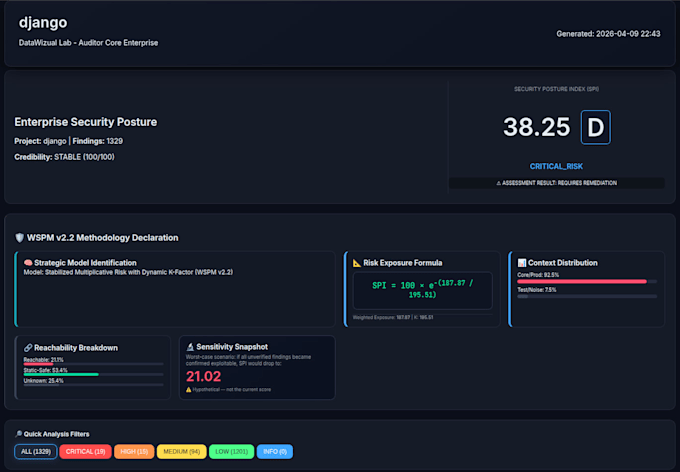The height and width of the screenshot is (472, 680).
Task: Click the chart icon beside Context Distribution
Action: (x=522, y=263)
